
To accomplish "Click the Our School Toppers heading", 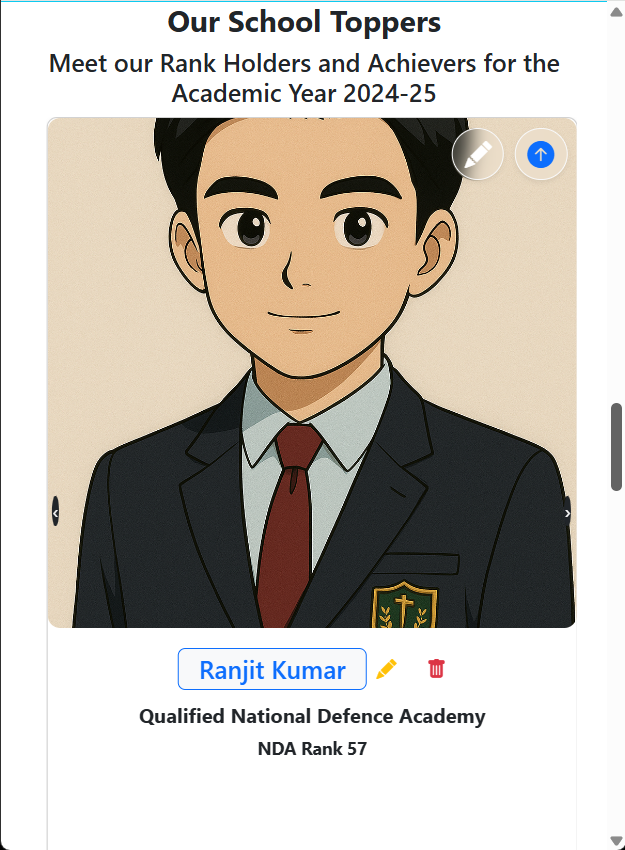I will pos(304,22).
